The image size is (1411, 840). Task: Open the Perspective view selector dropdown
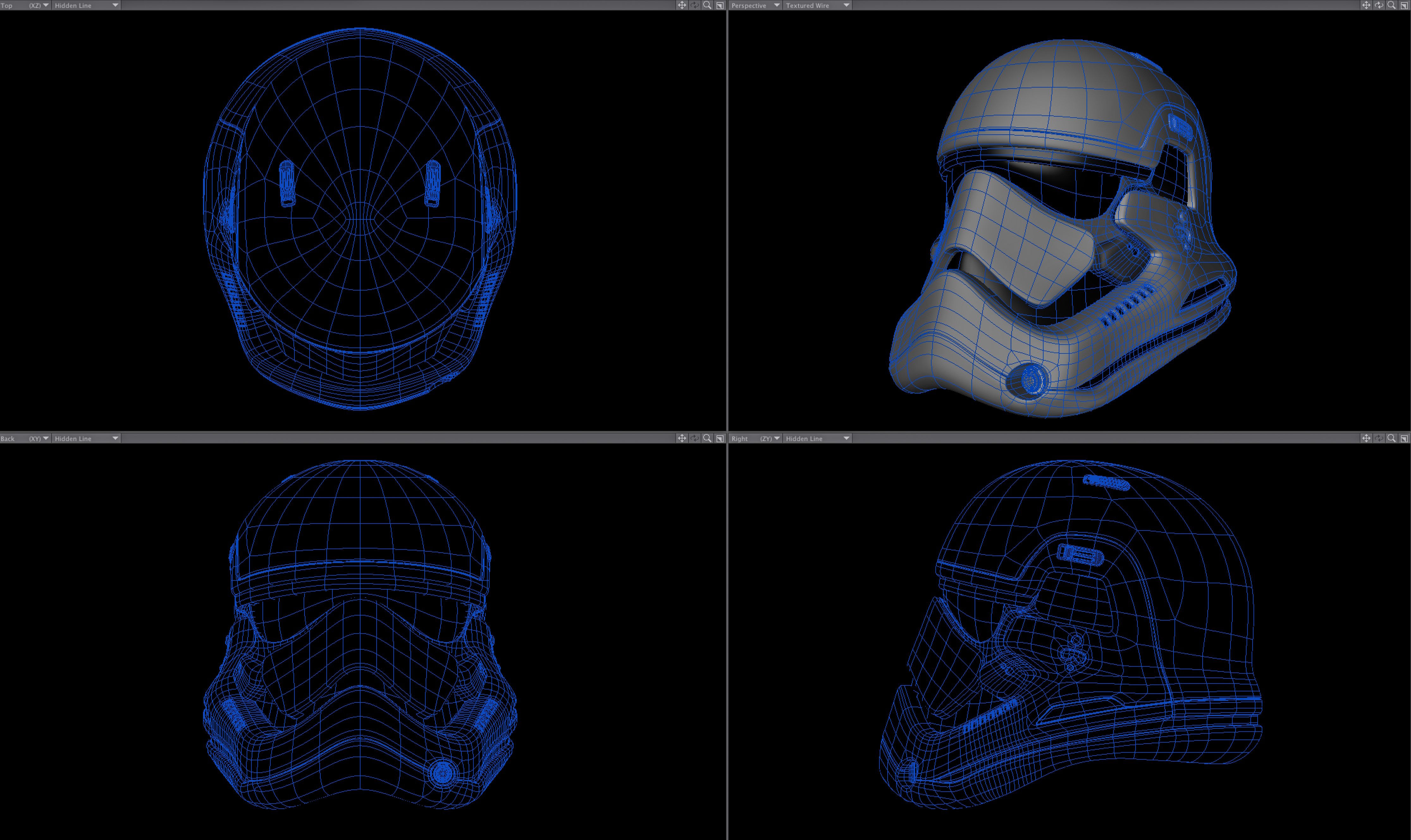pos(755,5)
